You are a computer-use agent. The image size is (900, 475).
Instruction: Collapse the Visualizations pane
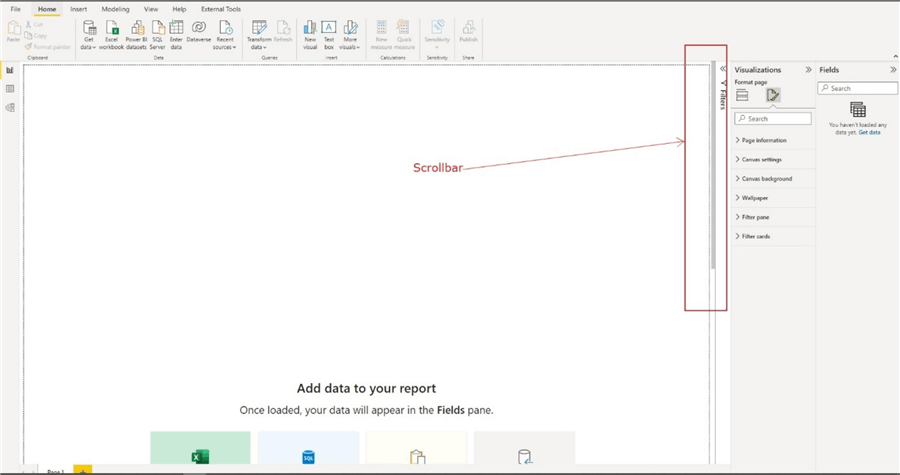click(808, 69)
